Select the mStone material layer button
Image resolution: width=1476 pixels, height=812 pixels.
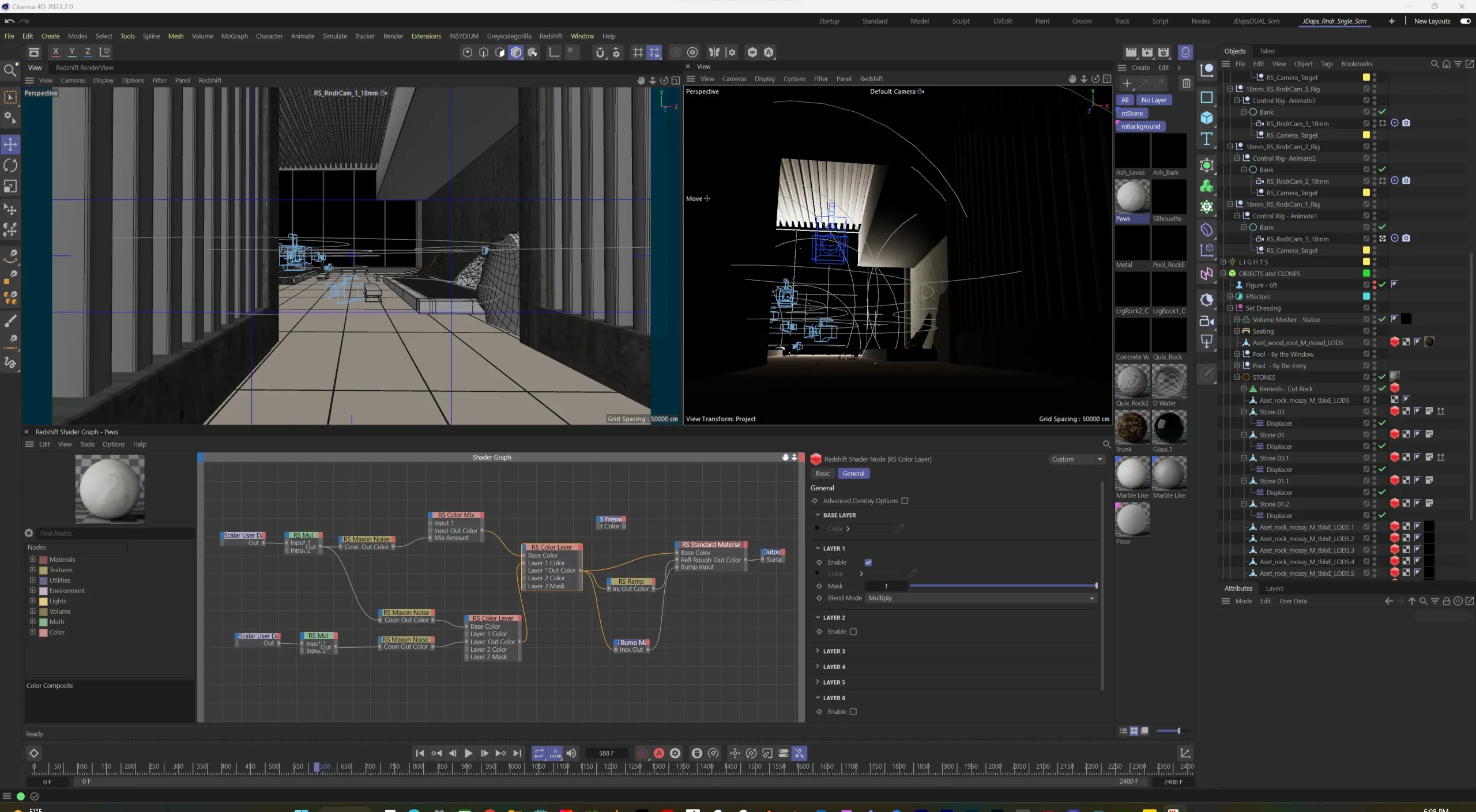(1132, 114)
